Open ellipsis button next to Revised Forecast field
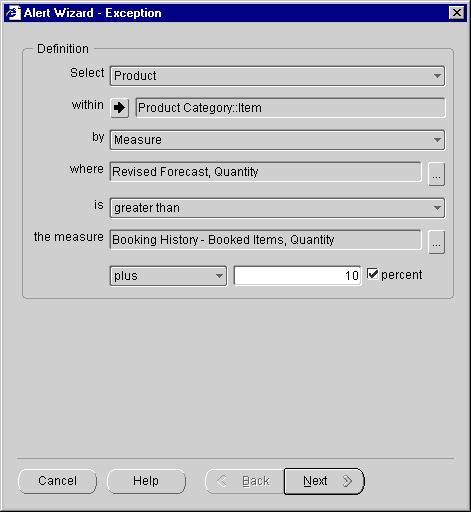The width and height of the screenshot is (471, 512). (x=436, y=174)
